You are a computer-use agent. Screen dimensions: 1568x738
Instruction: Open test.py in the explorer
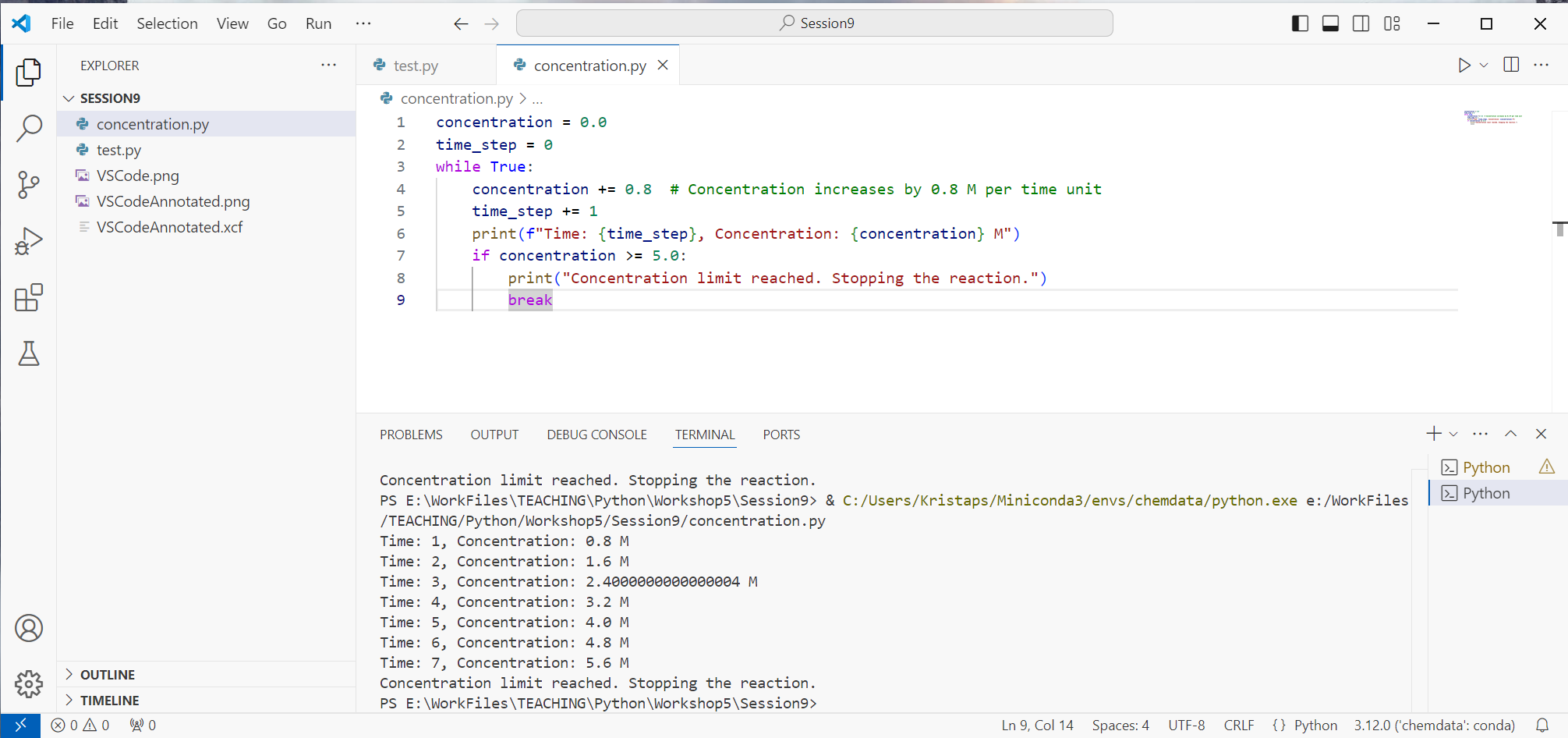(x=206, y=150)
